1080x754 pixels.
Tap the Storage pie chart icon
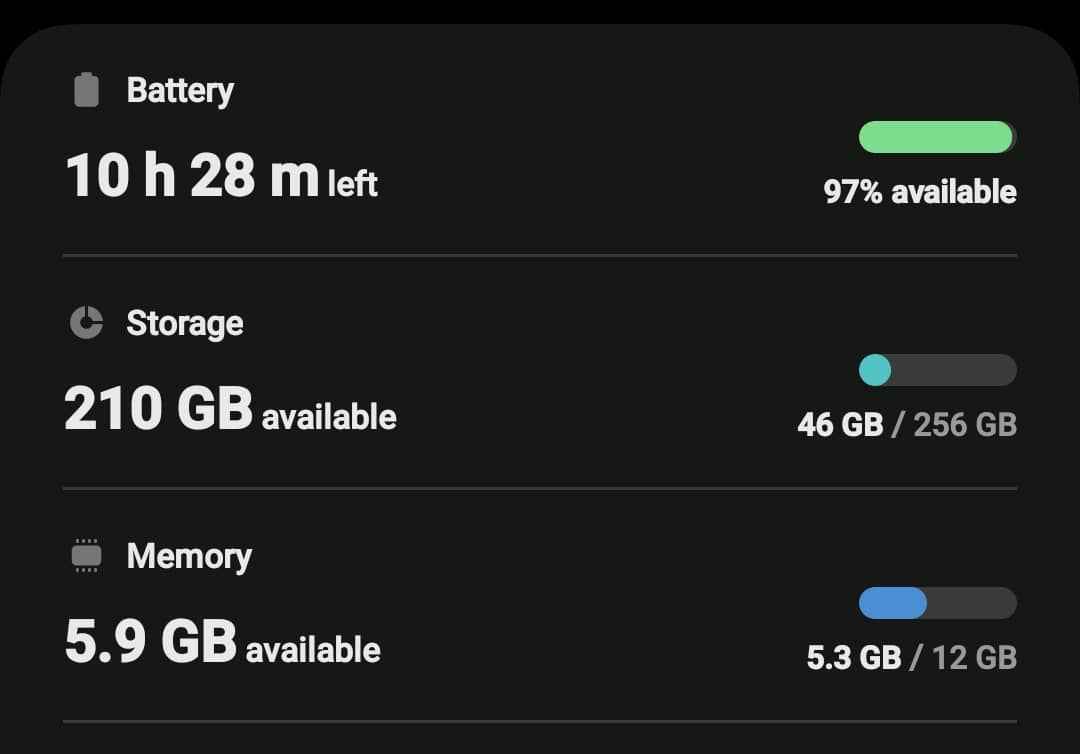[86, 323]
